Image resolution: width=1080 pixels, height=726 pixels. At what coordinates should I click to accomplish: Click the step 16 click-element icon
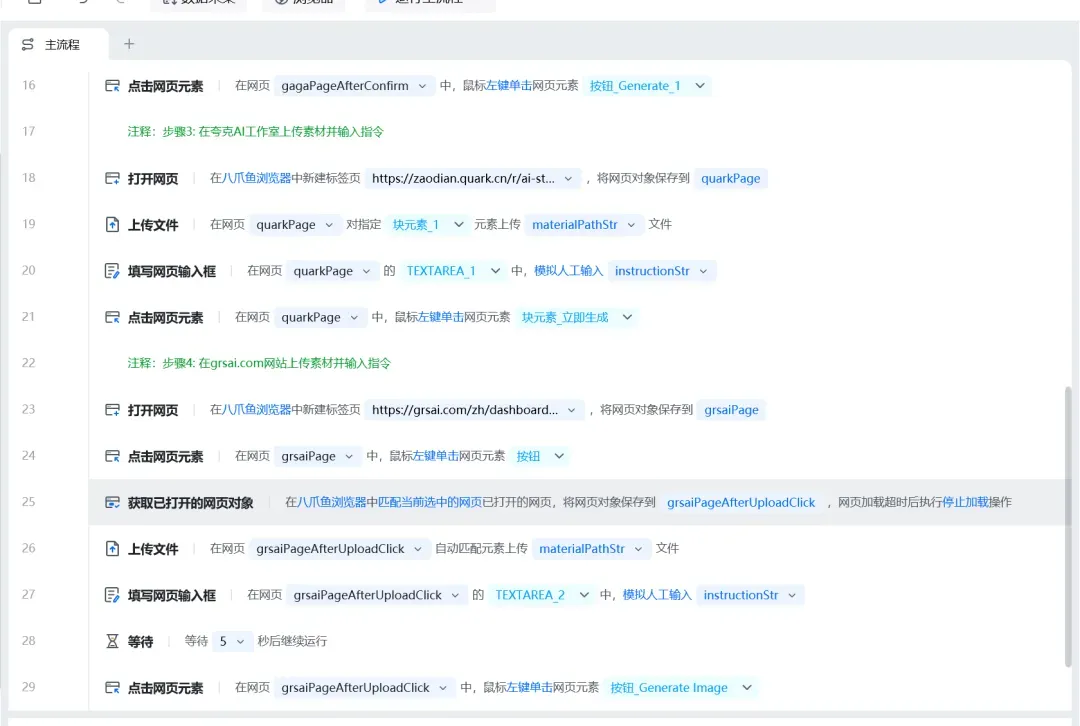[112, 86]
